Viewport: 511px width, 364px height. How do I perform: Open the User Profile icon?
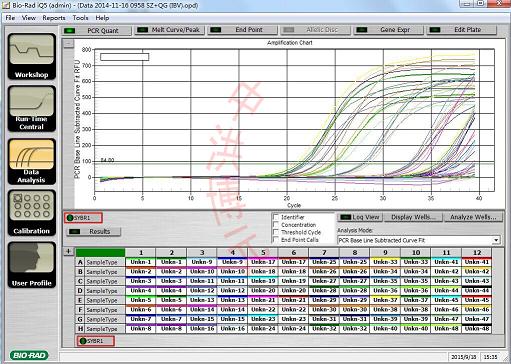click(x=32, y=265)
